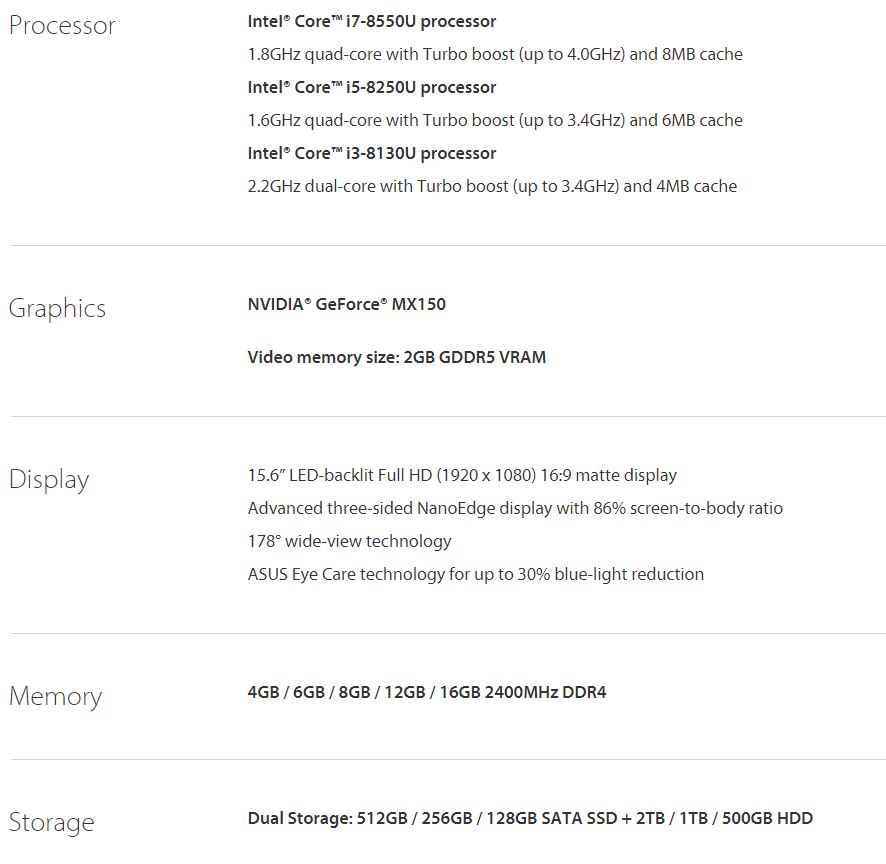Click the Memory section heading
The height and width of the screenshot is (864, 886).
[55, 696]
